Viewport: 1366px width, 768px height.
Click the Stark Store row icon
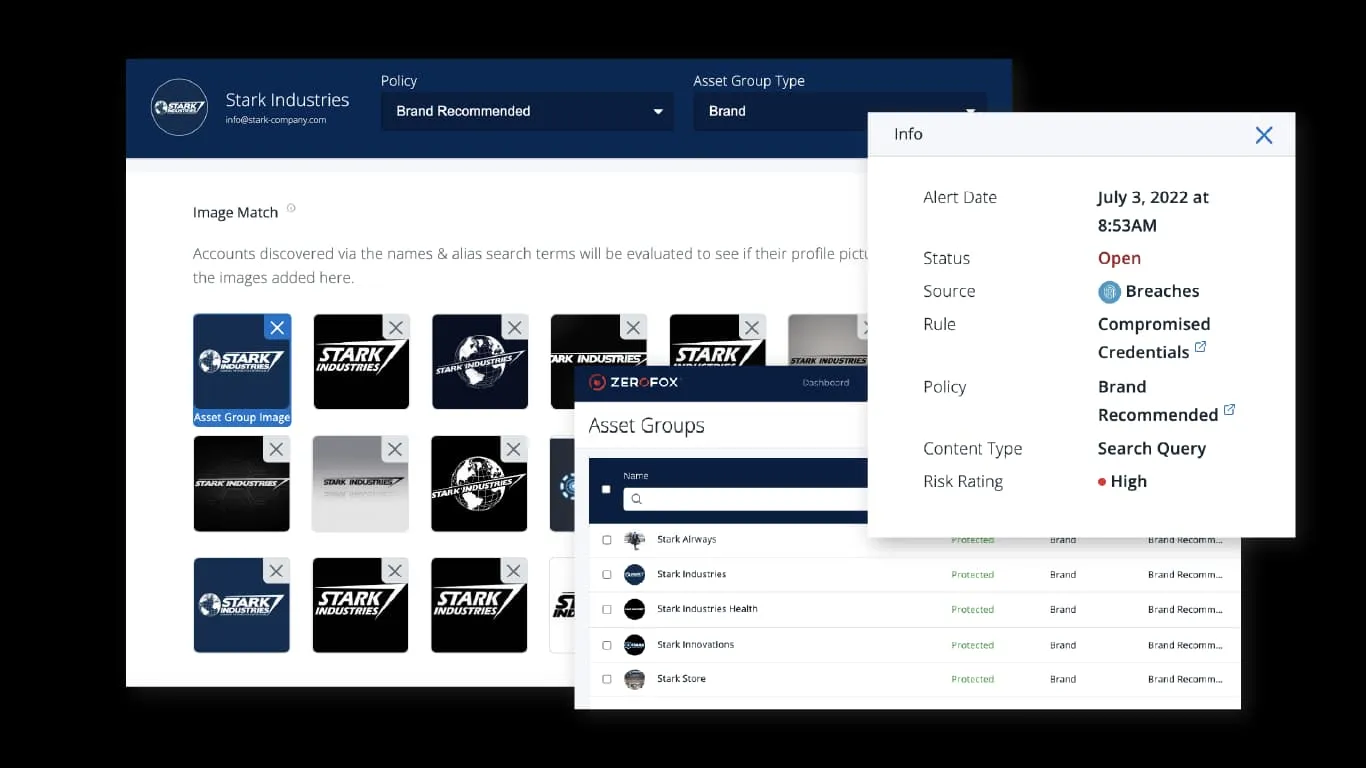634,679
